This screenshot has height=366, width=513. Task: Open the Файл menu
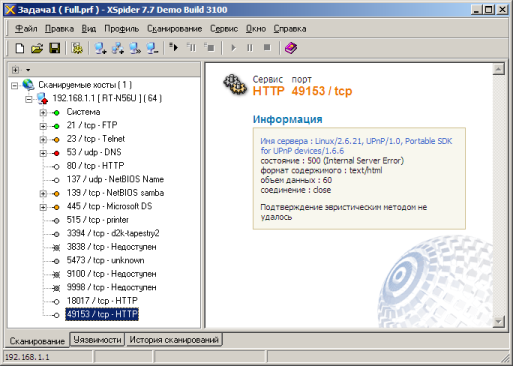(26, 29)
